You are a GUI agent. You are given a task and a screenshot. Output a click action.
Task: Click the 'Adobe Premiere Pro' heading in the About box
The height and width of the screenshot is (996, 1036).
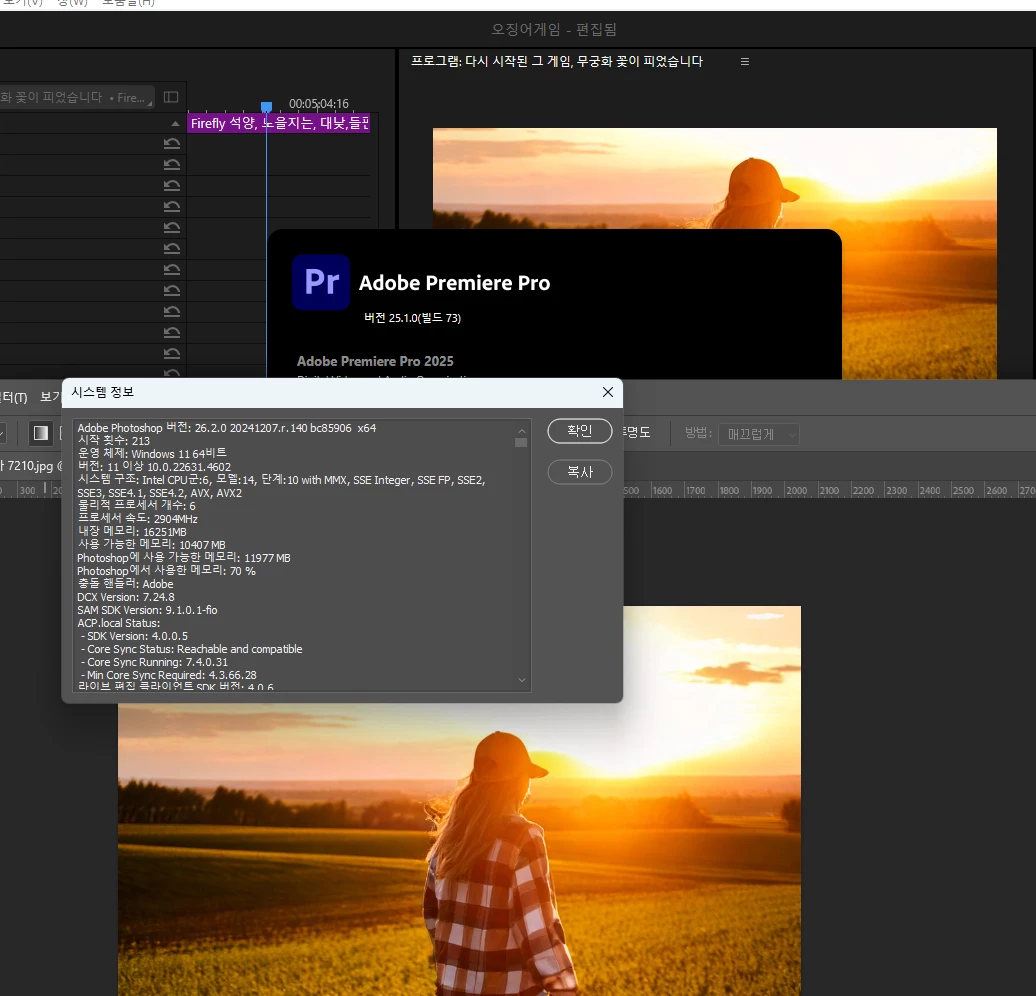[x=454, y=283]
